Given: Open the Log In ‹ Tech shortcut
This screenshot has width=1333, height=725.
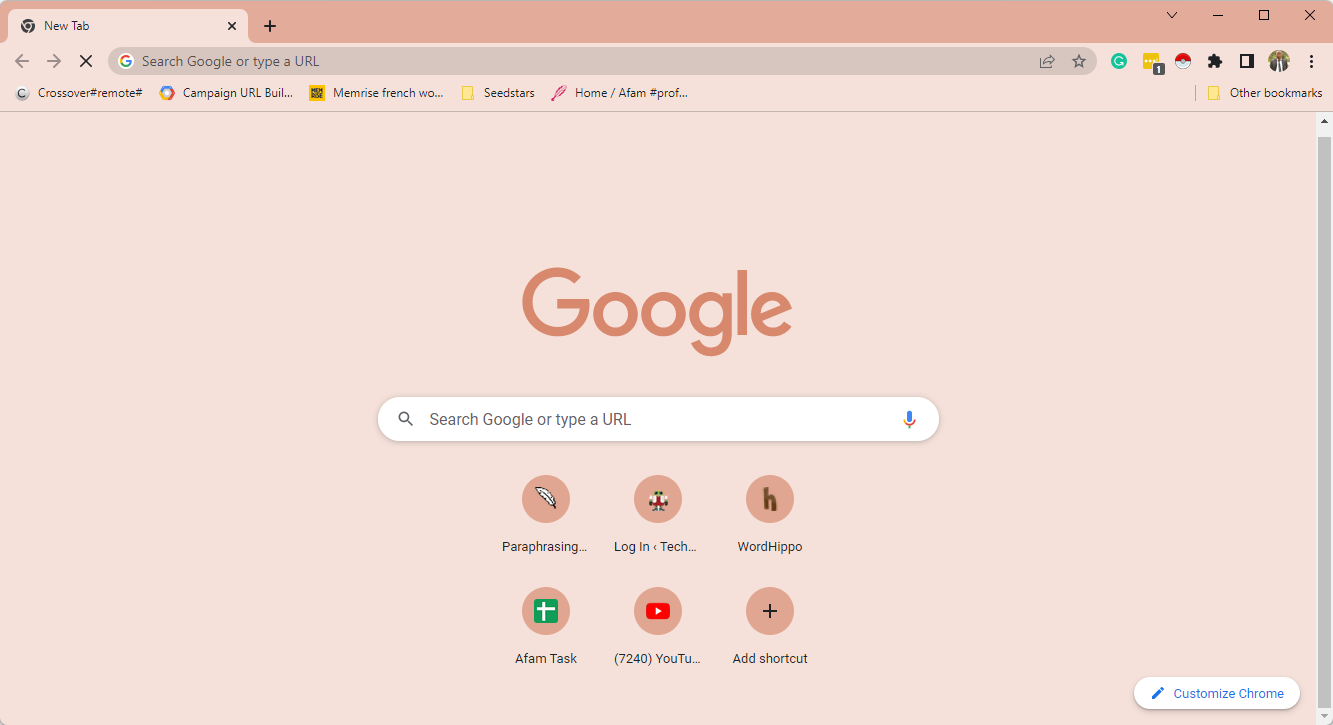Looking at the screenshot, I should click(x=657, y=515).
